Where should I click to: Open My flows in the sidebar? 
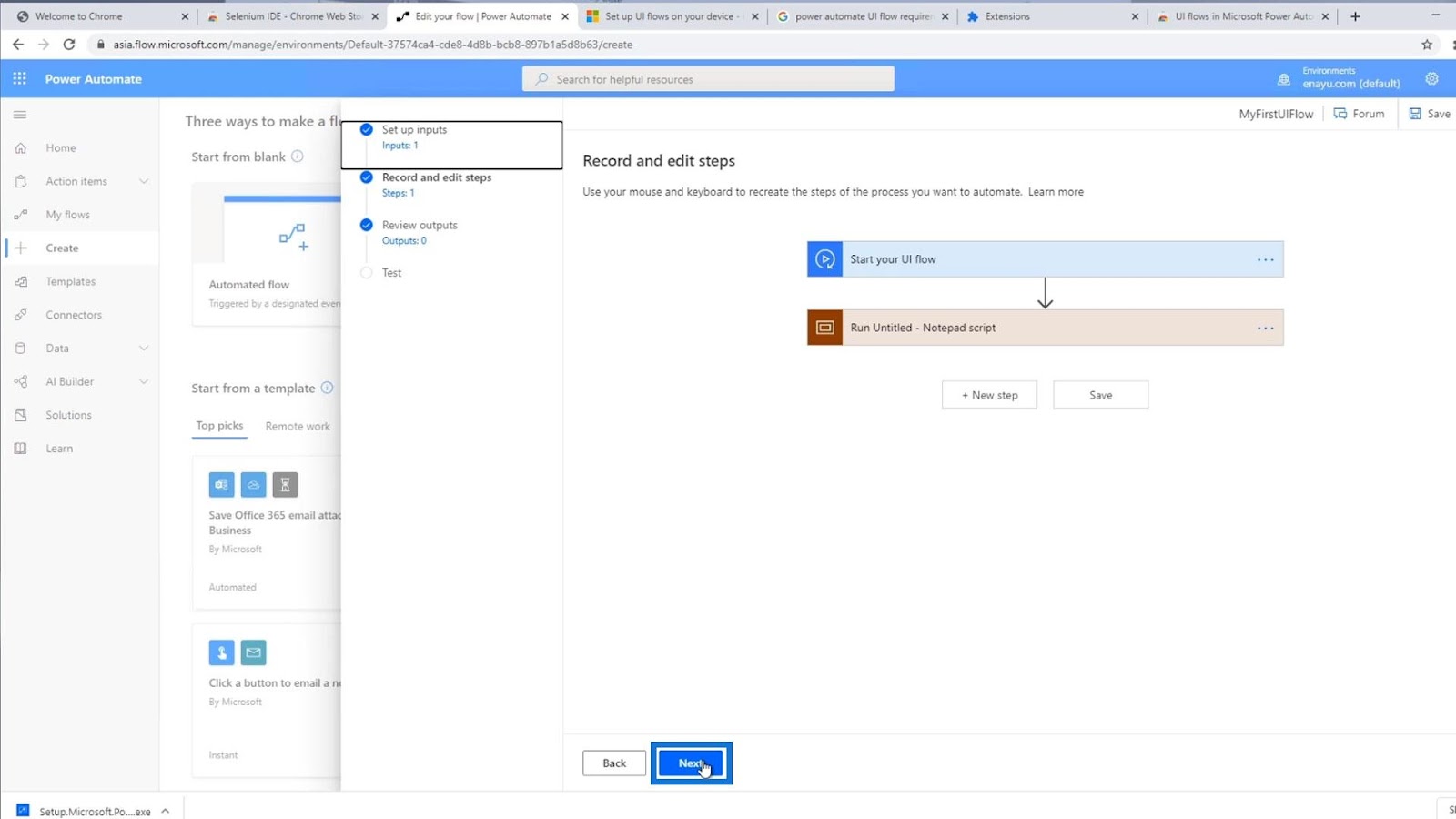[x=68, y=215]
